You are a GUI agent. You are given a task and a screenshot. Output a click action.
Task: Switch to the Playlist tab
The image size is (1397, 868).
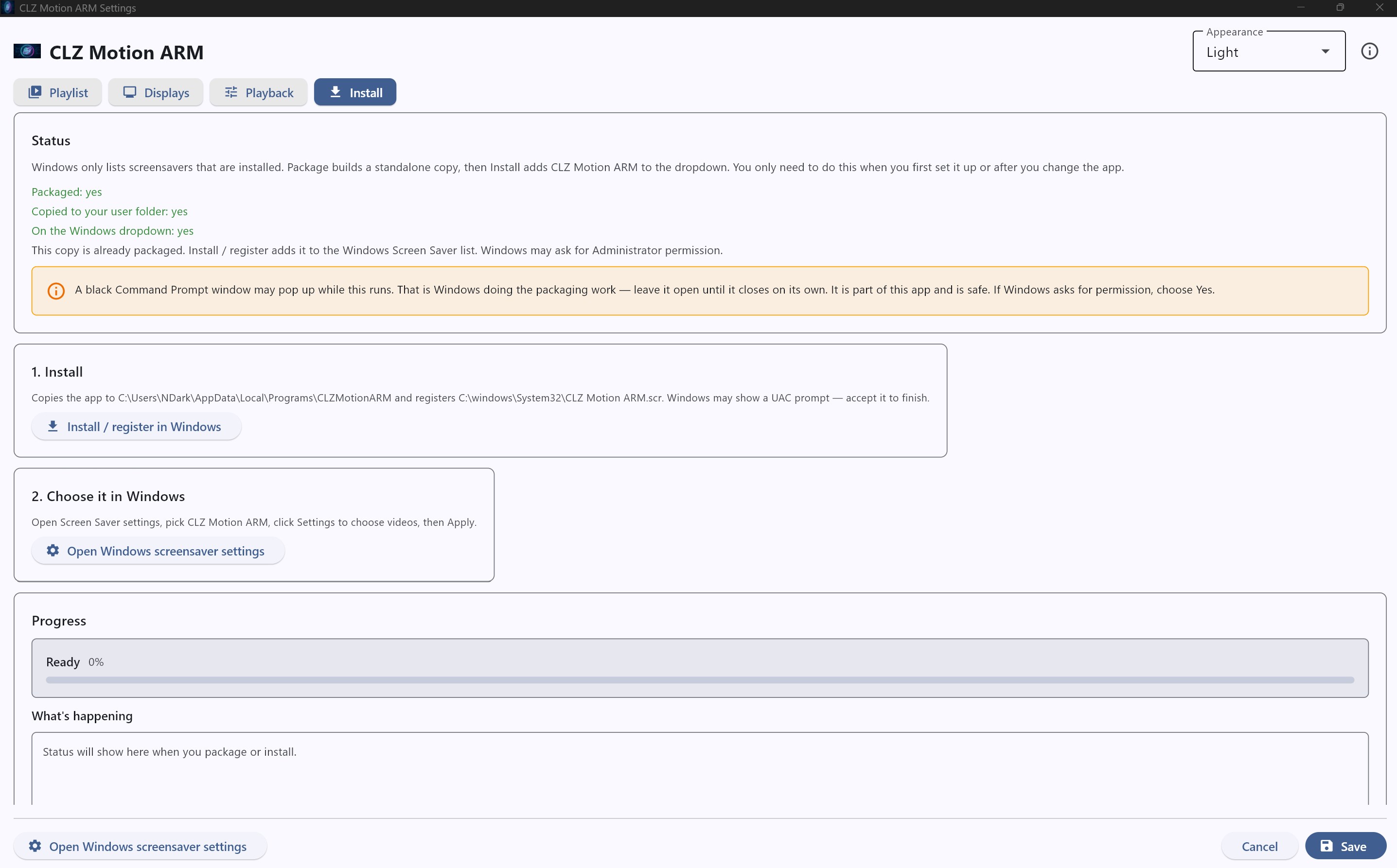click(x=58, y=92)
